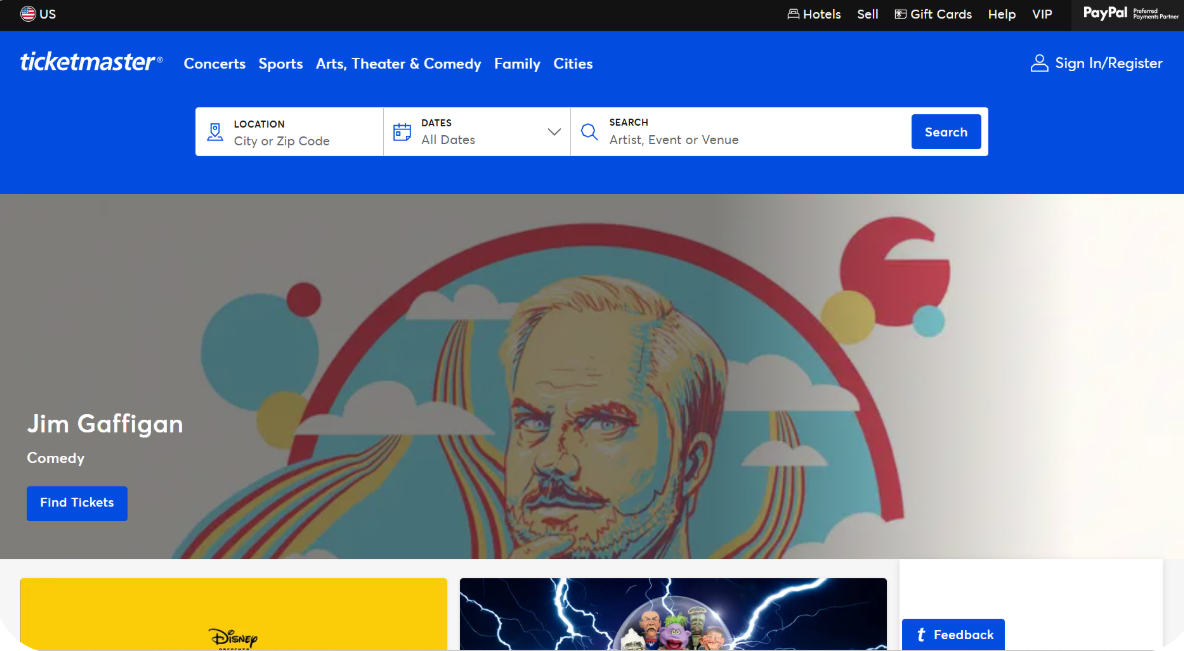
Task: Expand the All Dates dropdown chevron
Action: (553, 132)
